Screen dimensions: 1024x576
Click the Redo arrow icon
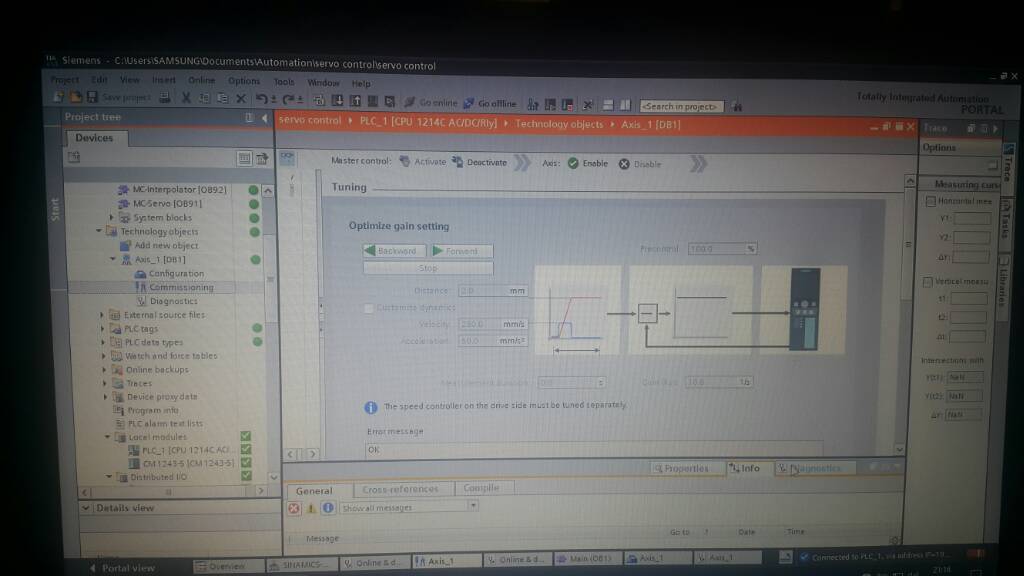288,99
